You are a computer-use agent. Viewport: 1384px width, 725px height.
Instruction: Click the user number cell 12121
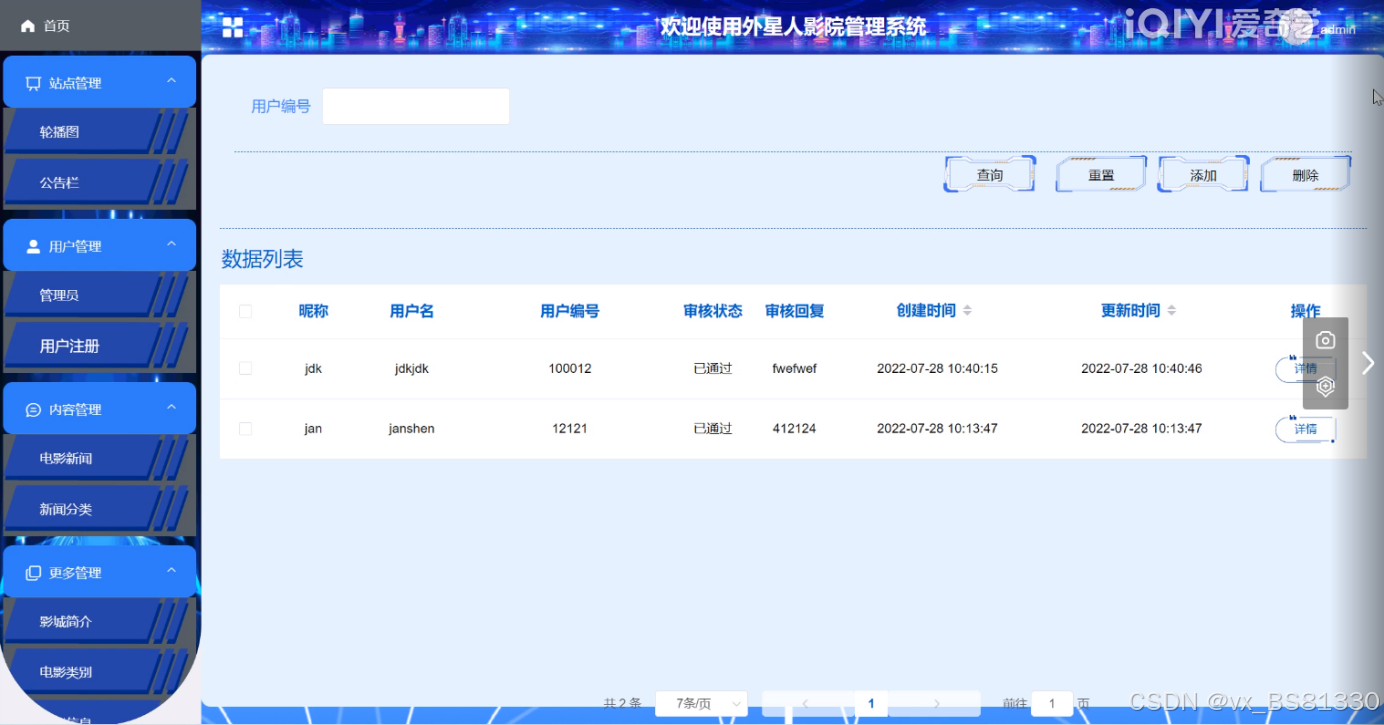pyautogui.click(x=570, y=429)
